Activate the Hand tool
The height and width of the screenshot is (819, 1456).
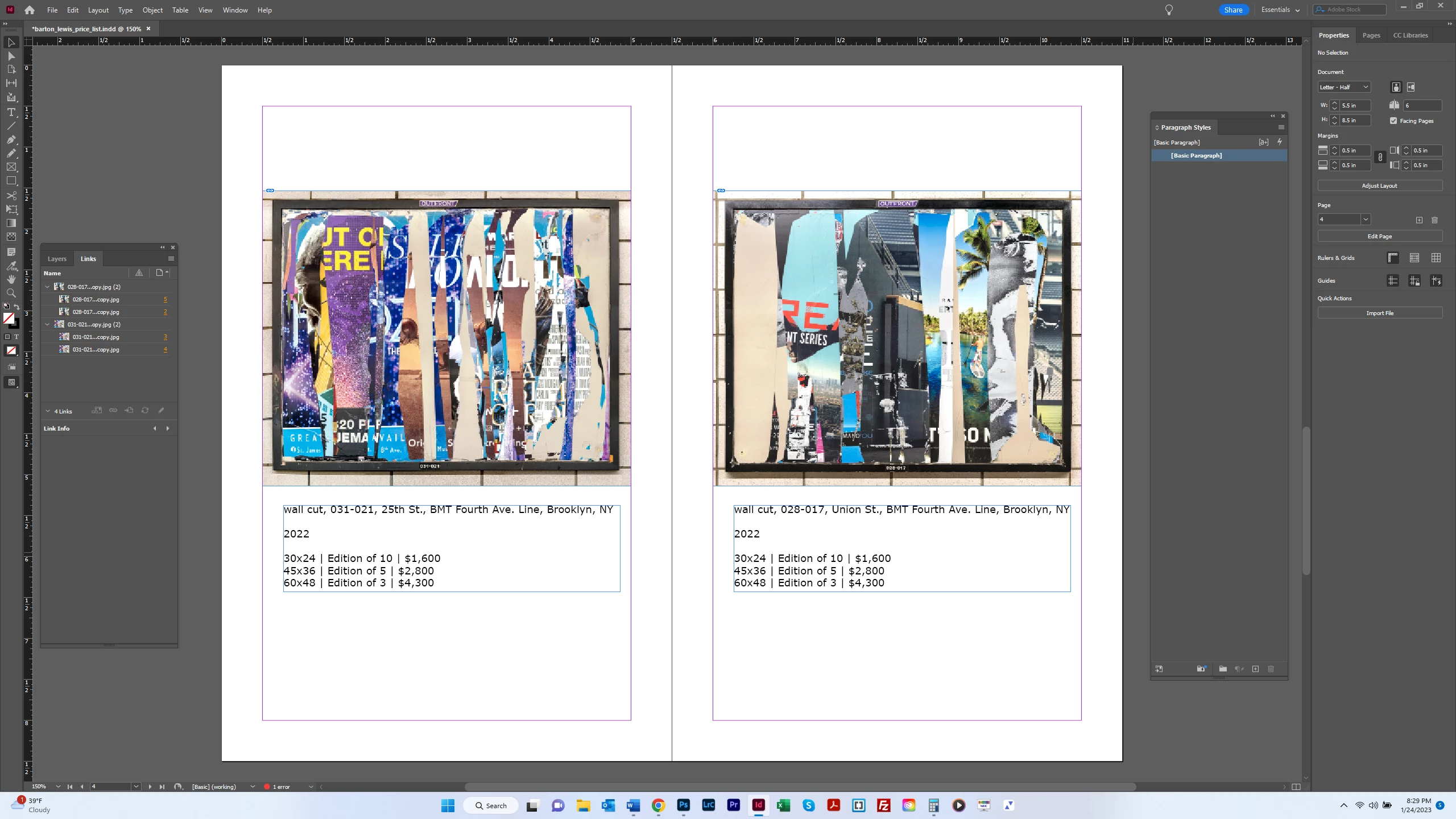[11, 279]
